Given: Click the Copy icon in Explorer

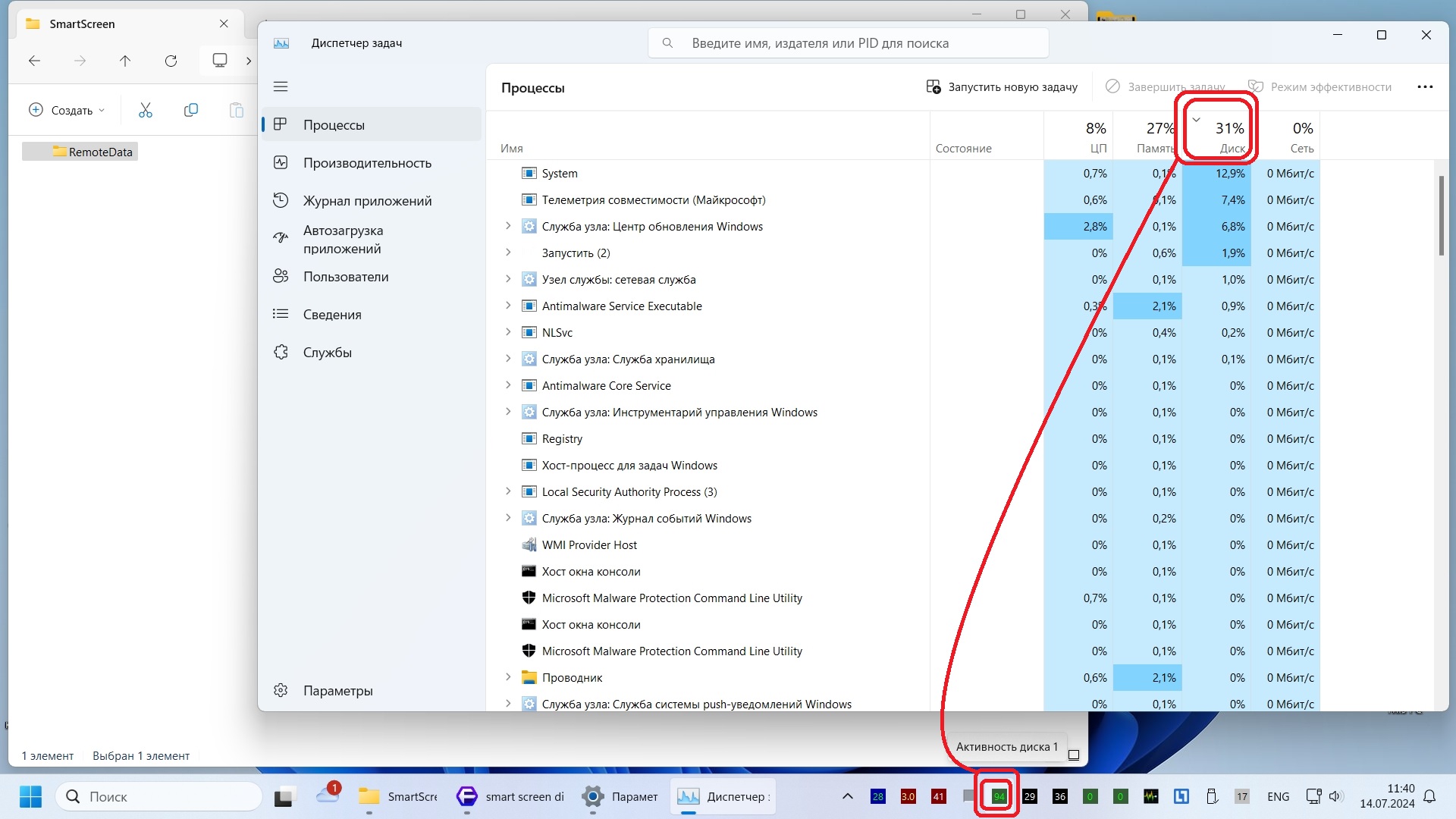Looking at the screenshot, I should 191,110.
